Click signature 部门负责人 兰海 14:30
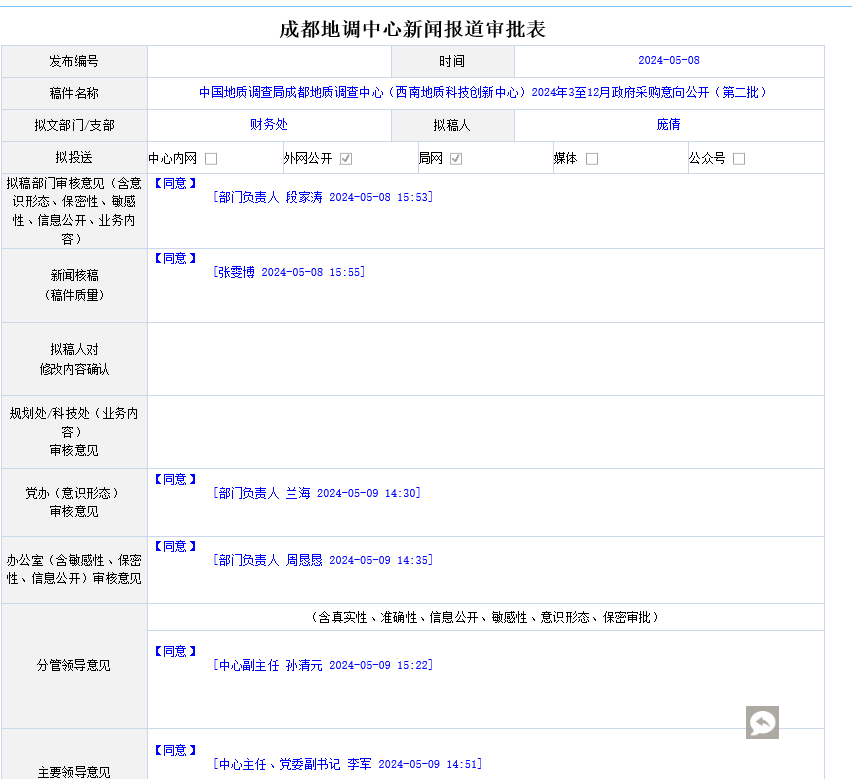852x779 pixels. (317, 493)
